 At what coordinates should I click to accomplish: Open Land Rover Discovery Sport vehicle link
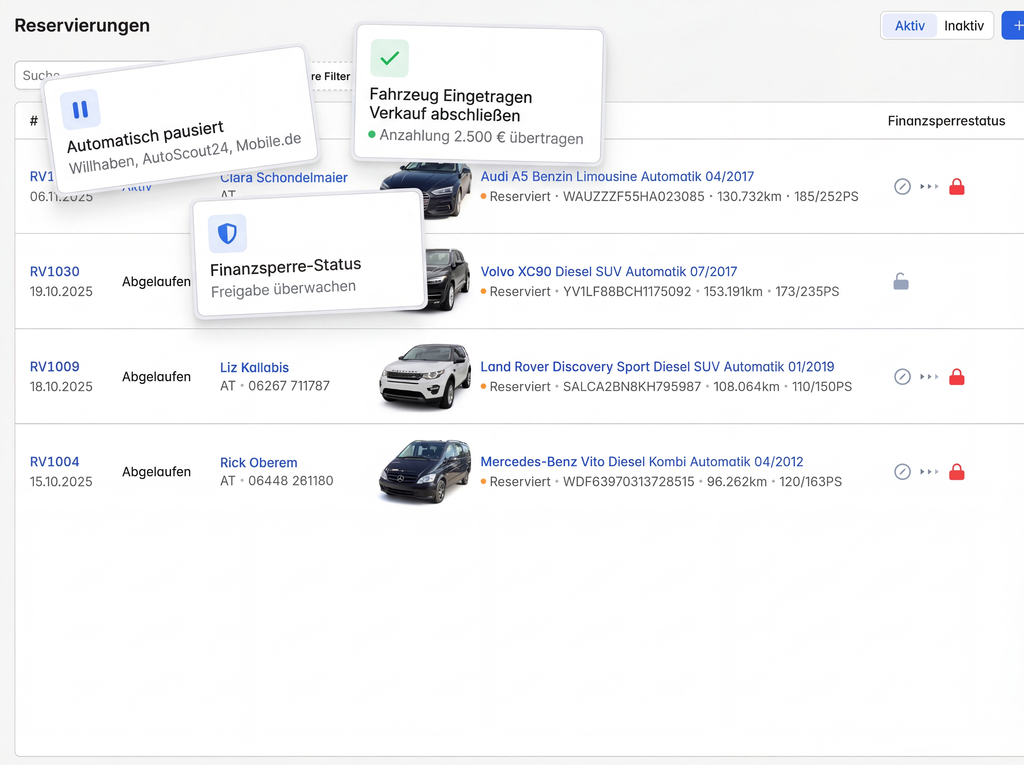coord(657,367)
